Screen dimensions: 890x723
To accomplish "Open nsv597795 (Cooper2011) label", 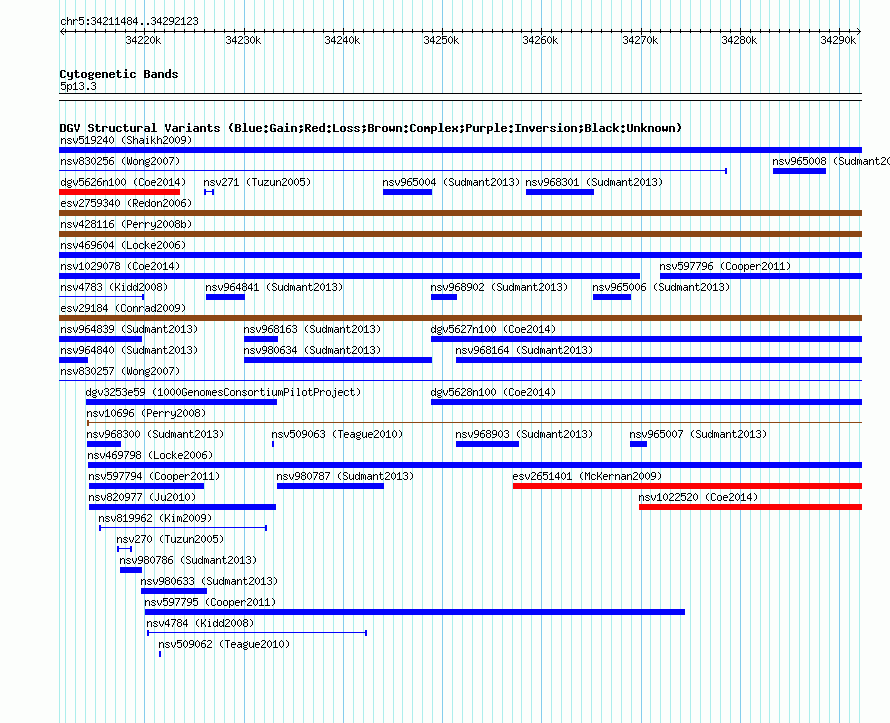I will point(210,602).
